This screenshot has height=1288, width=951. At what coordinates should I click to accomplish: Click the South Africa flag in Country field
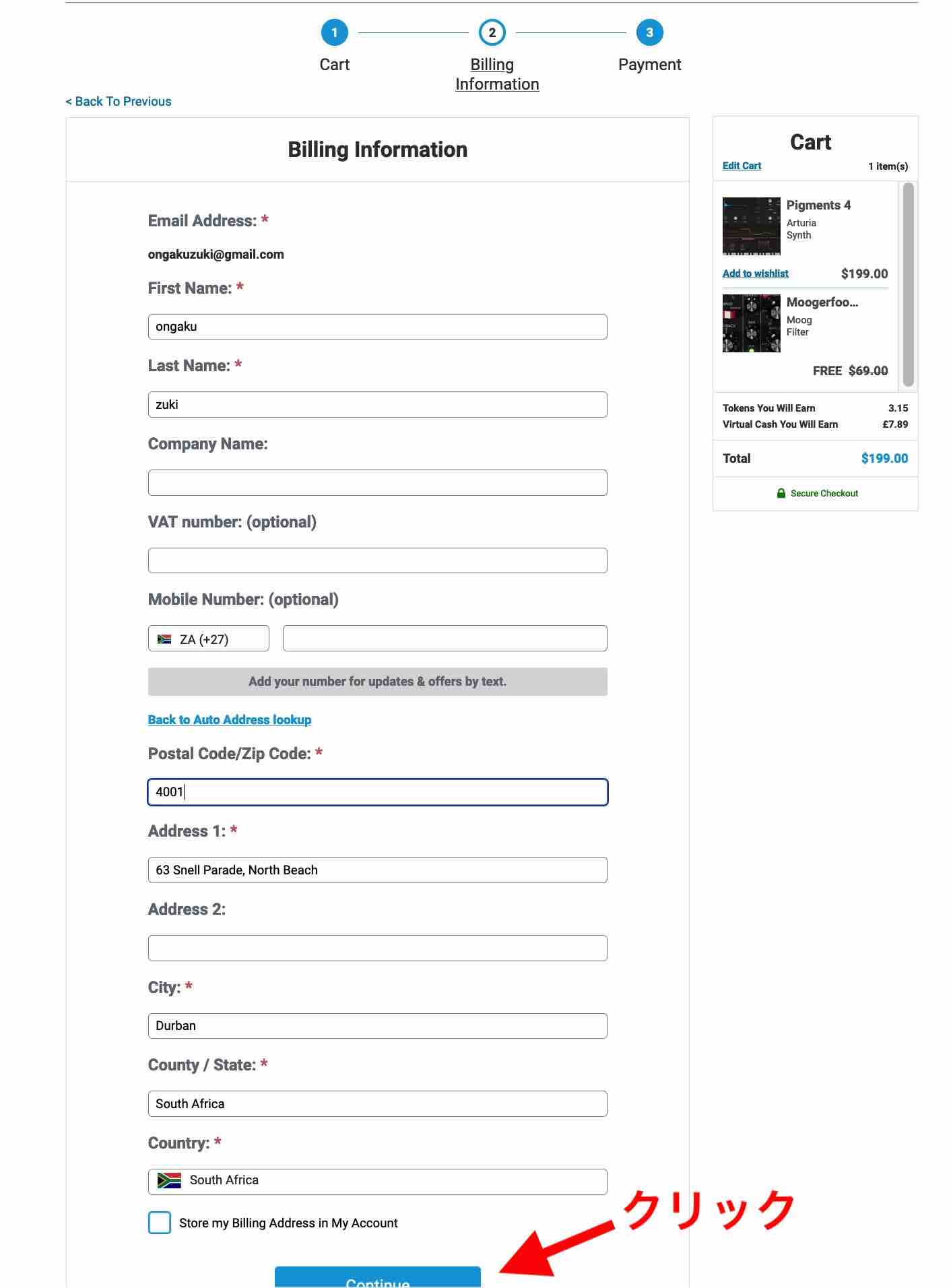(169, 1180)
